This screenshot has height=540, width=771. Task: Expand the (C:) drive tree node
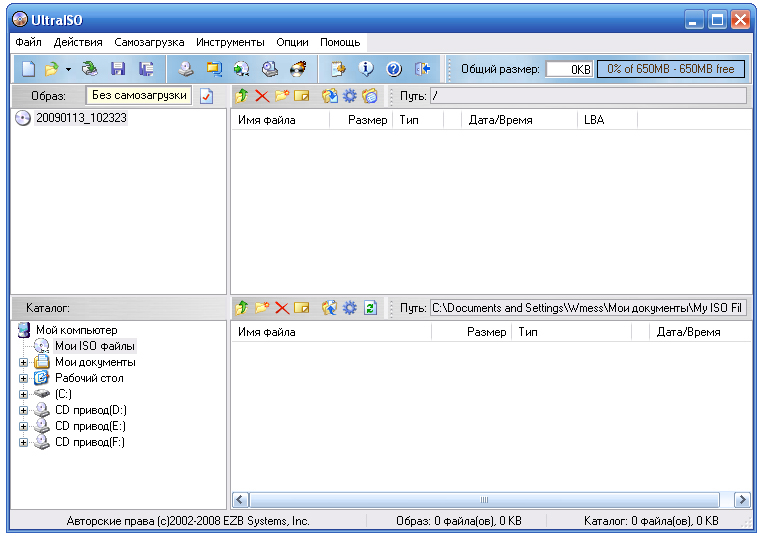coord(23,394)
